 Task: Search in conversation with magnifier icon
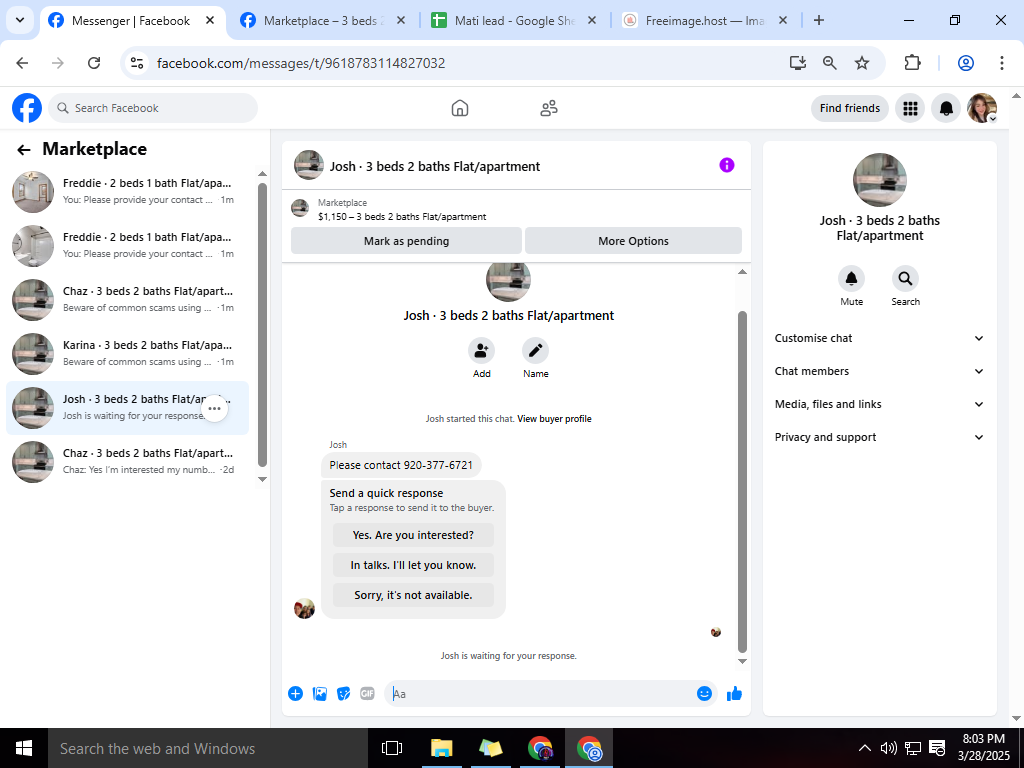[905, 279]
